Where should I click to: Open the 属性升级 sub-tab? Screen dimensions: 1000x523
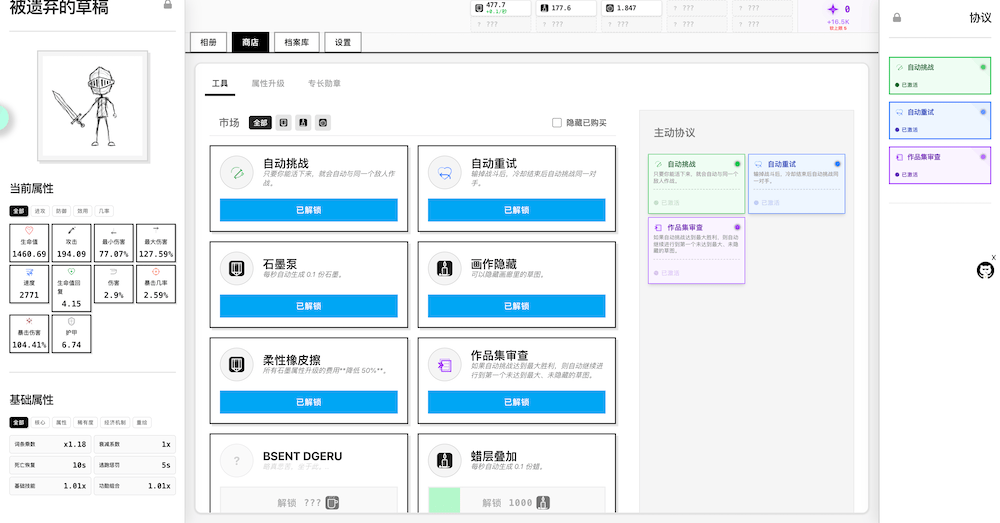[x=267, y=84]
